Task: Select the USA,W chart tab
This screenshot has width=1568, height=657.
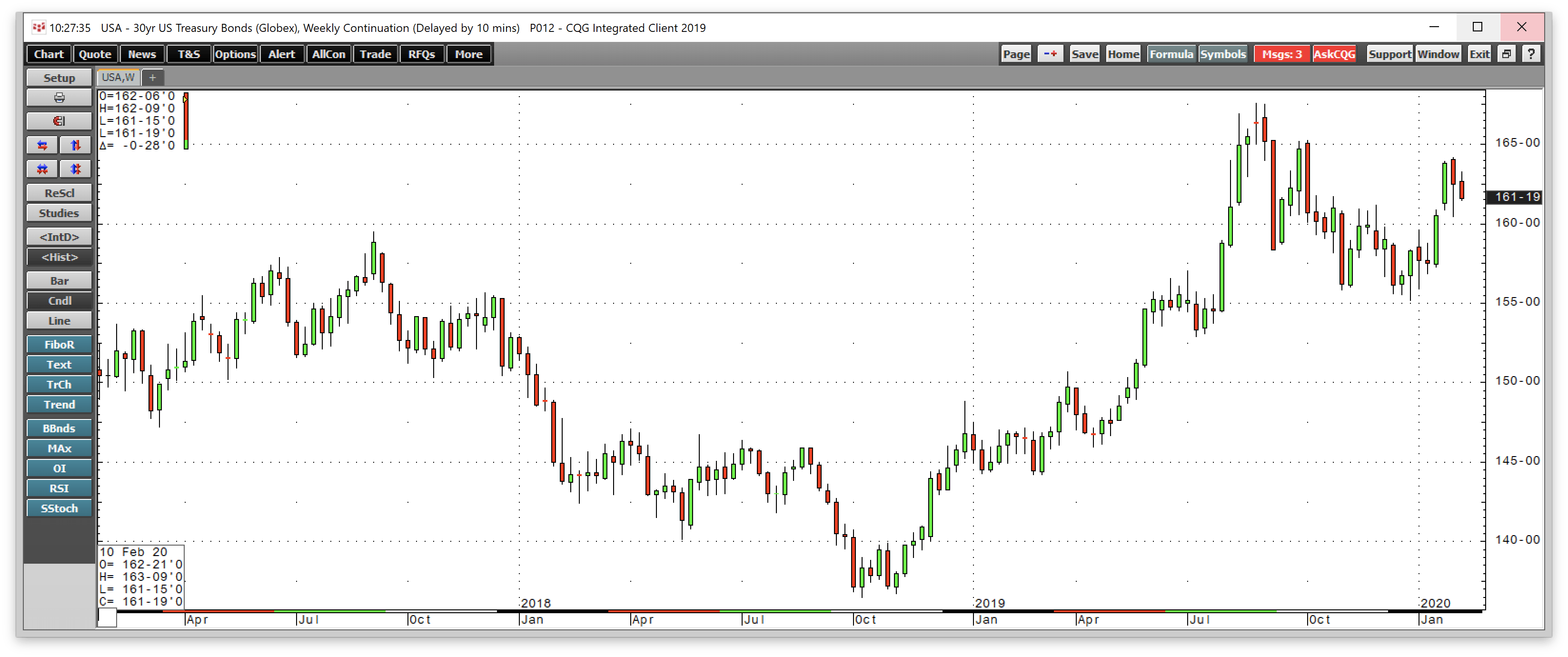Action: pos(118,77)
